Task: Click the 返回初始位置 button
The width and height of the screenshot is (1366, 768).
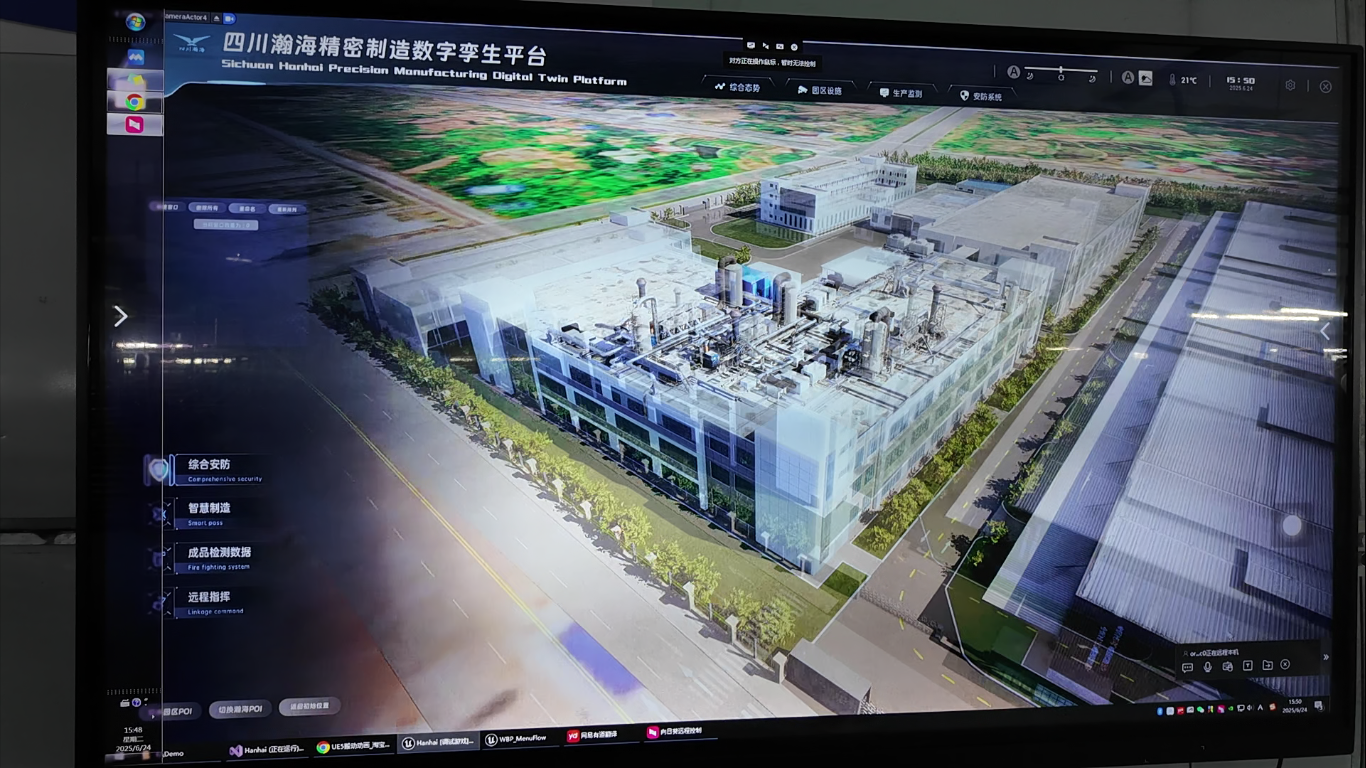Action: click(309, 706)
